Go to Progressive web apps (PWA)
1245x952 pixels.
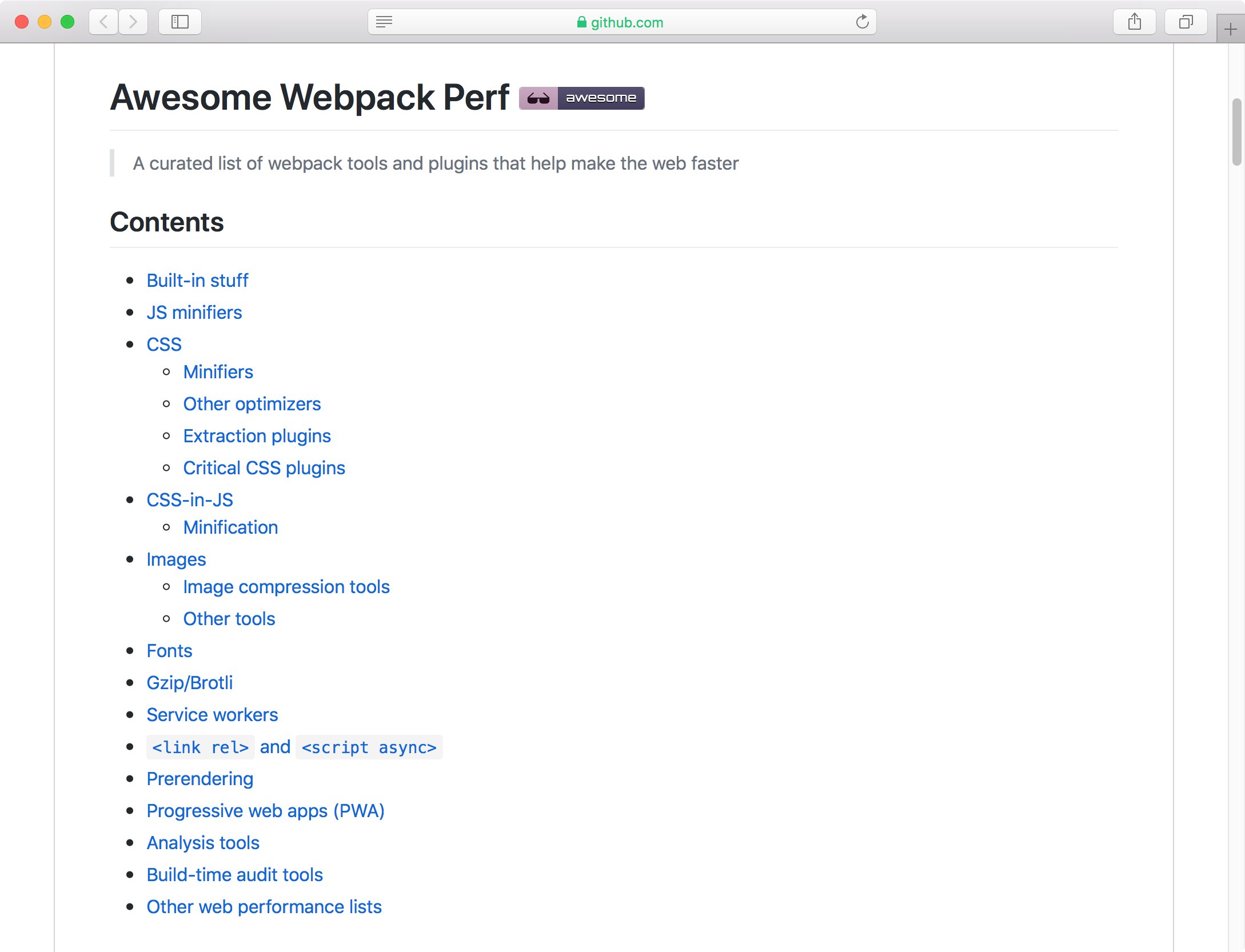pos(266,810)
